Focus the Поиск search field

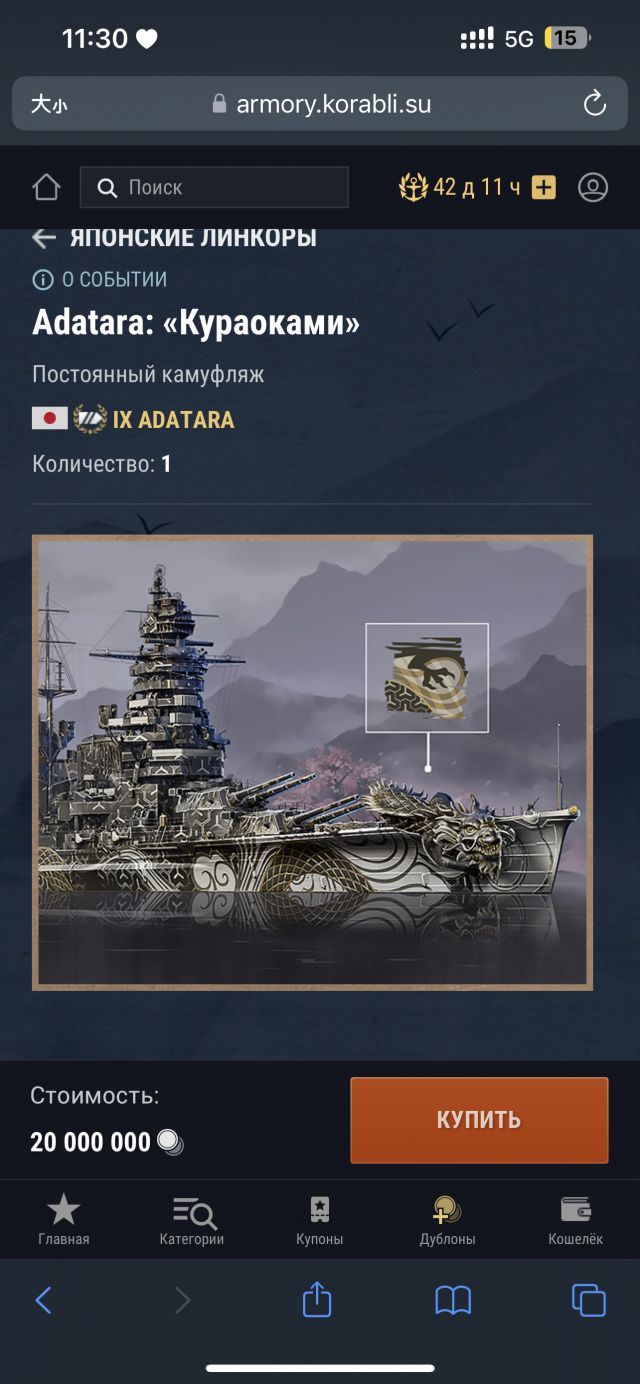tap(214, 187)
